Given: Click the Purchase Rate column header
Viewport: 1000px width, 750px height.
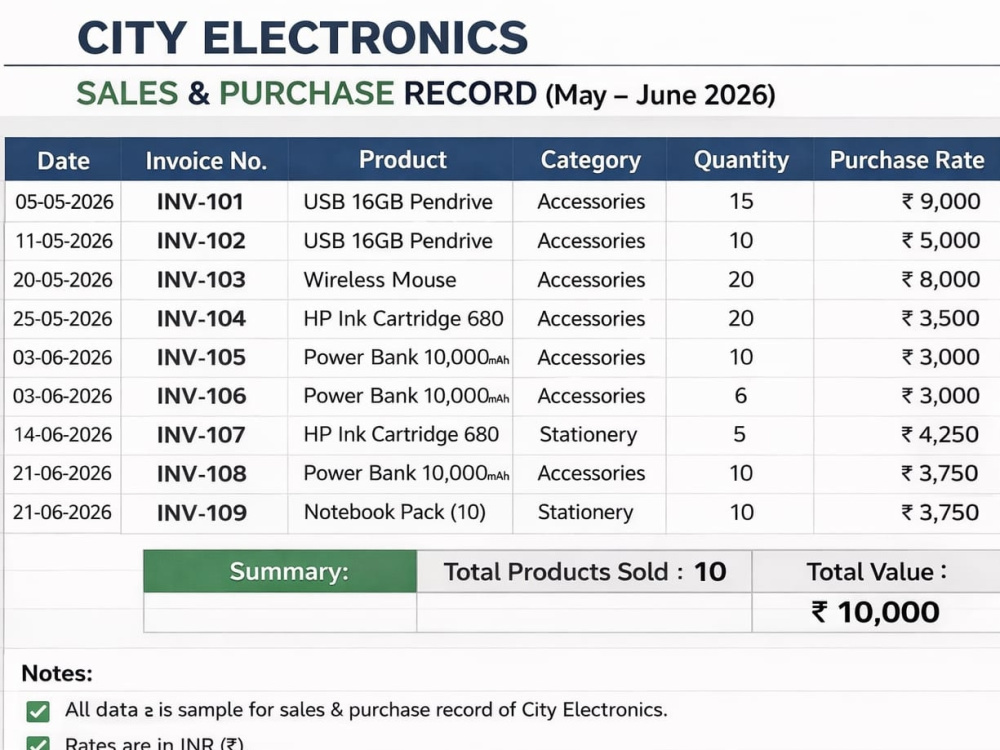Looking at the screenshot, I should [x=907, y=159].
